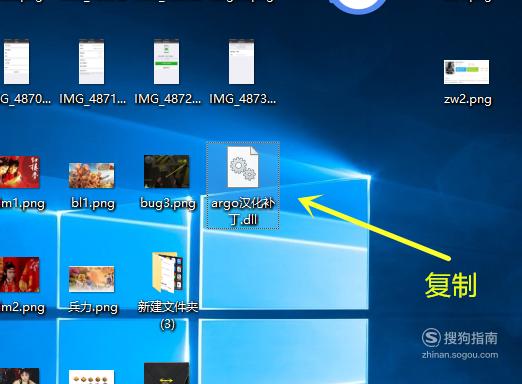Click the IMG_4871... file name label
The width and height of the screenshot is (522, 384).
click(x=93, y=99)
